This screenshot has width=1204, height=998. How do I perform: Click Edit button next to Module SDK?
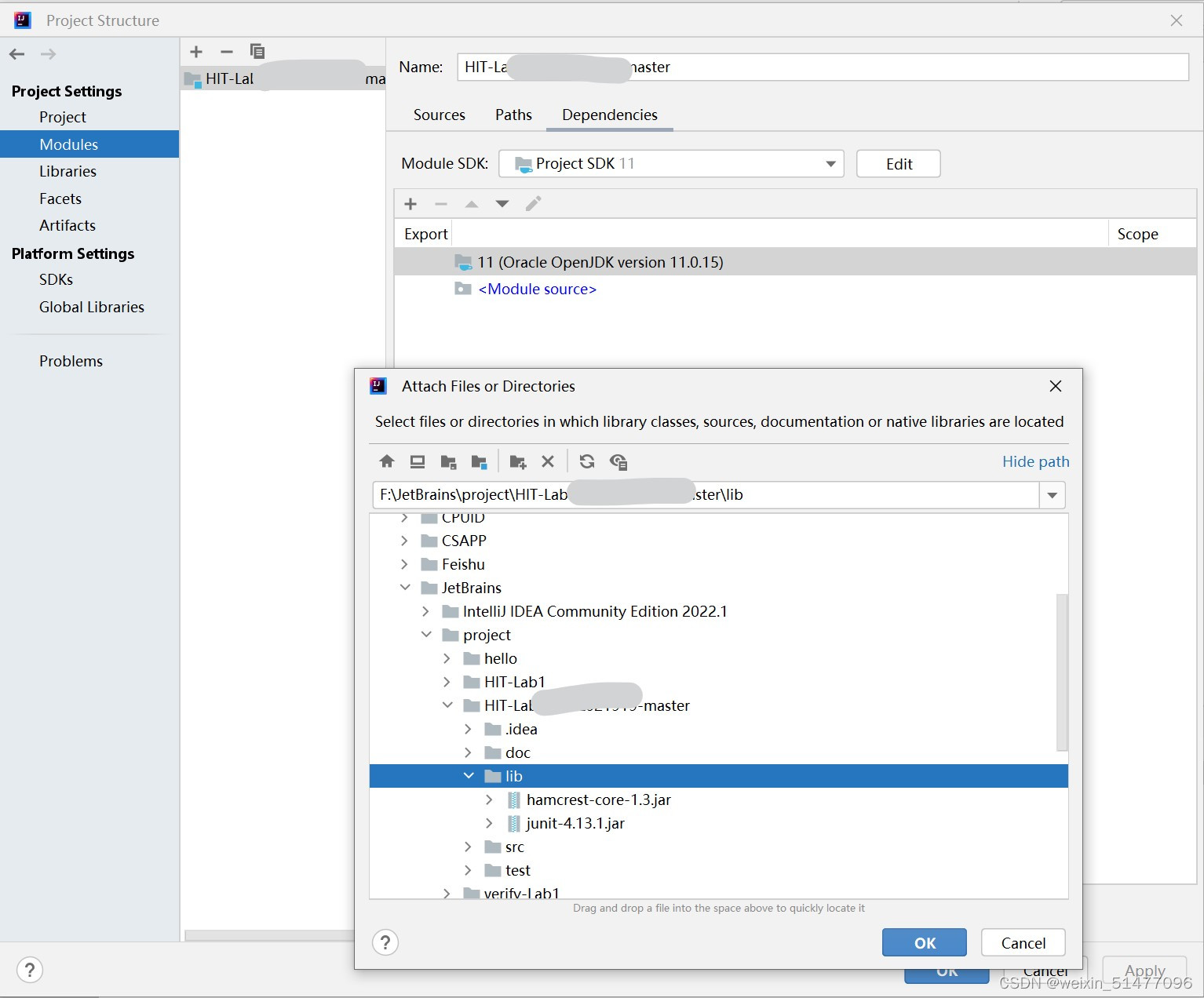899,163
